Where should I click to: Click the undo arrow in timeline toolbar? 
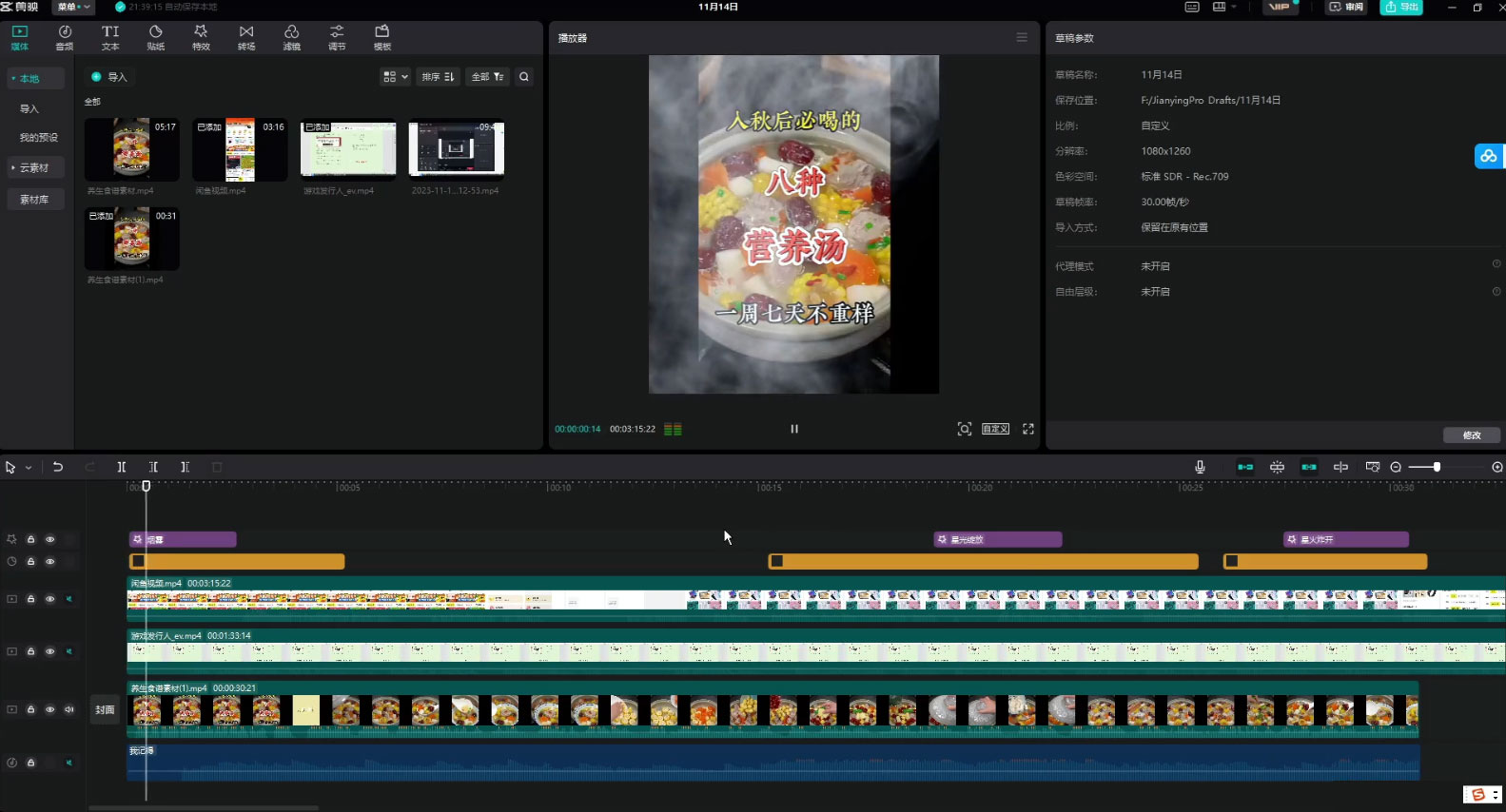(58, 467)
